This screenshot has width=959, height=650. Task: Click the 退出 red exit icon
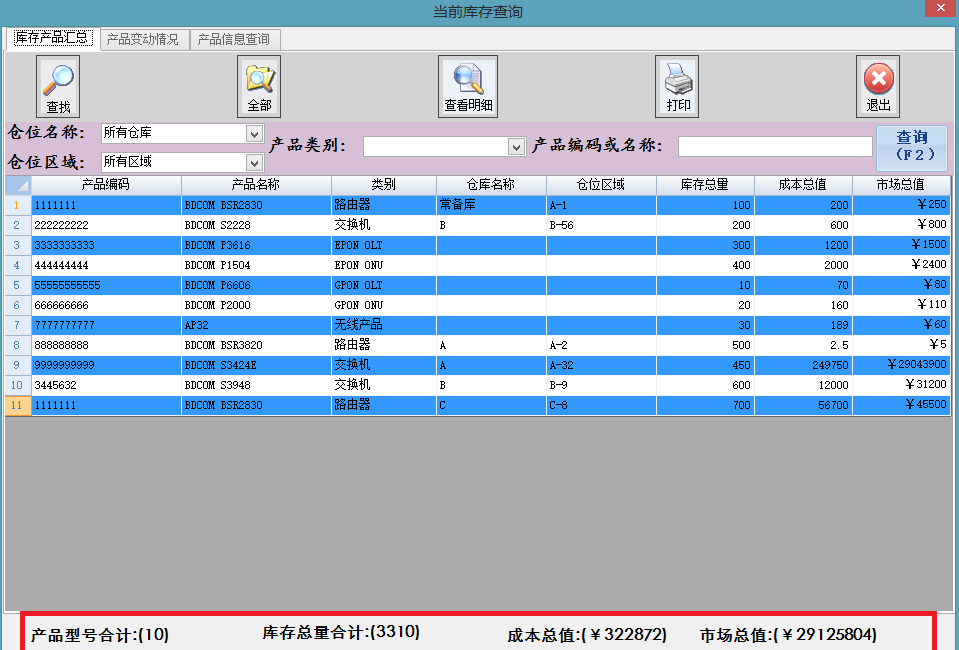coord(878,86)
